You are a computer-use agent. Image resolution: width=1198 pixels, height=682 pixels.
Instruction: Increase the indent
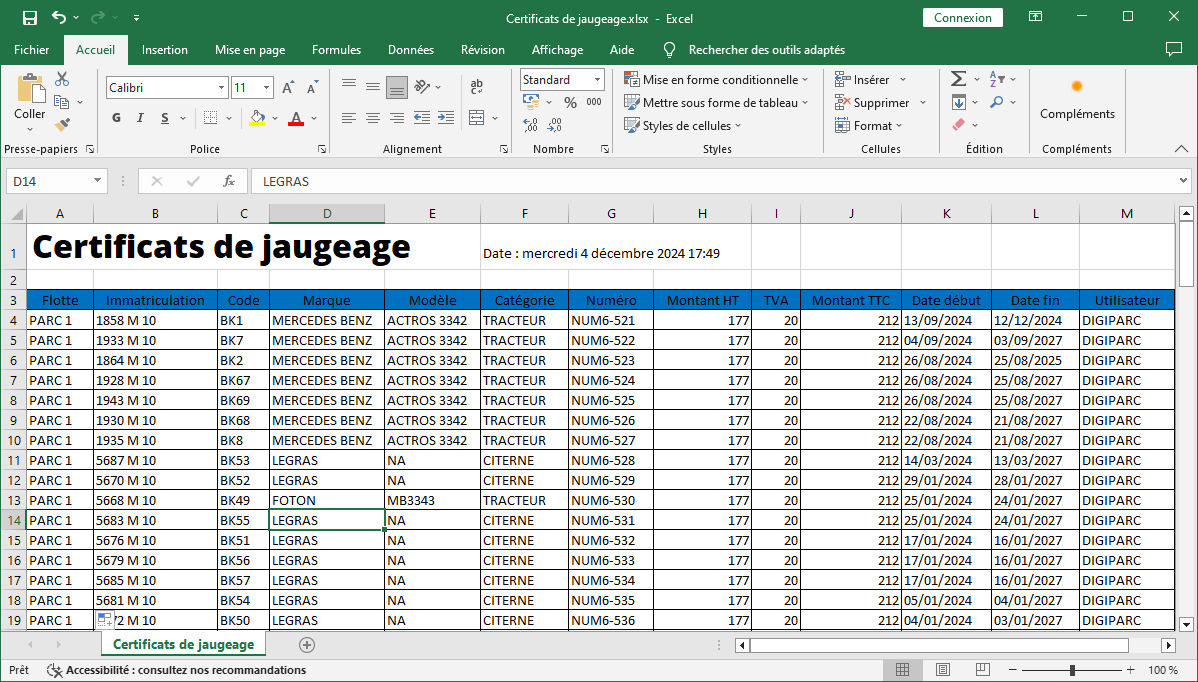tap(446, 118)
